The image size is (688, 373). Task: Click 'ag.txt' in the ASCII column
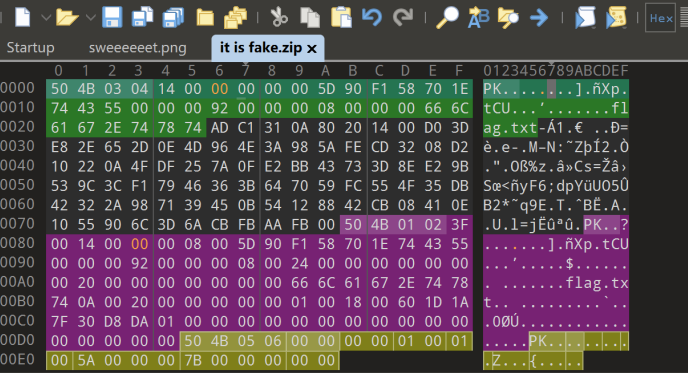(510, 128)
